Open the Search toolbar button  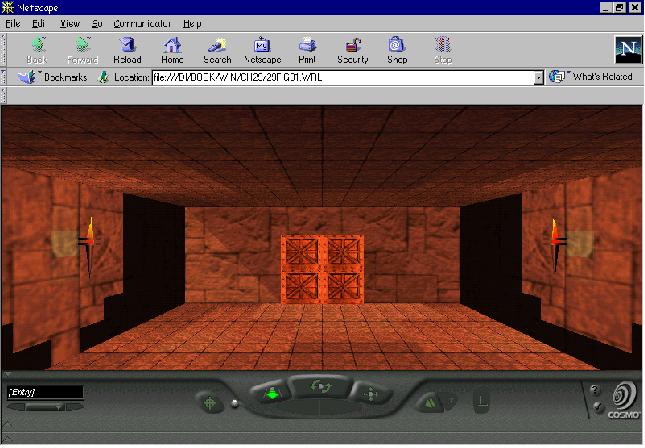point(217,50)
